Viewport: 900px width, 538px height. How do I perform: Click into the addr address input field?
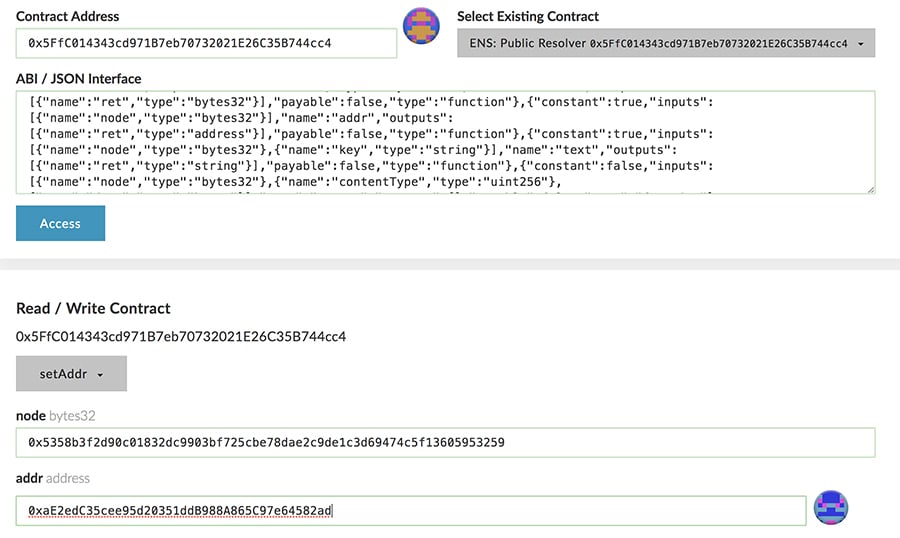(410, 510)
